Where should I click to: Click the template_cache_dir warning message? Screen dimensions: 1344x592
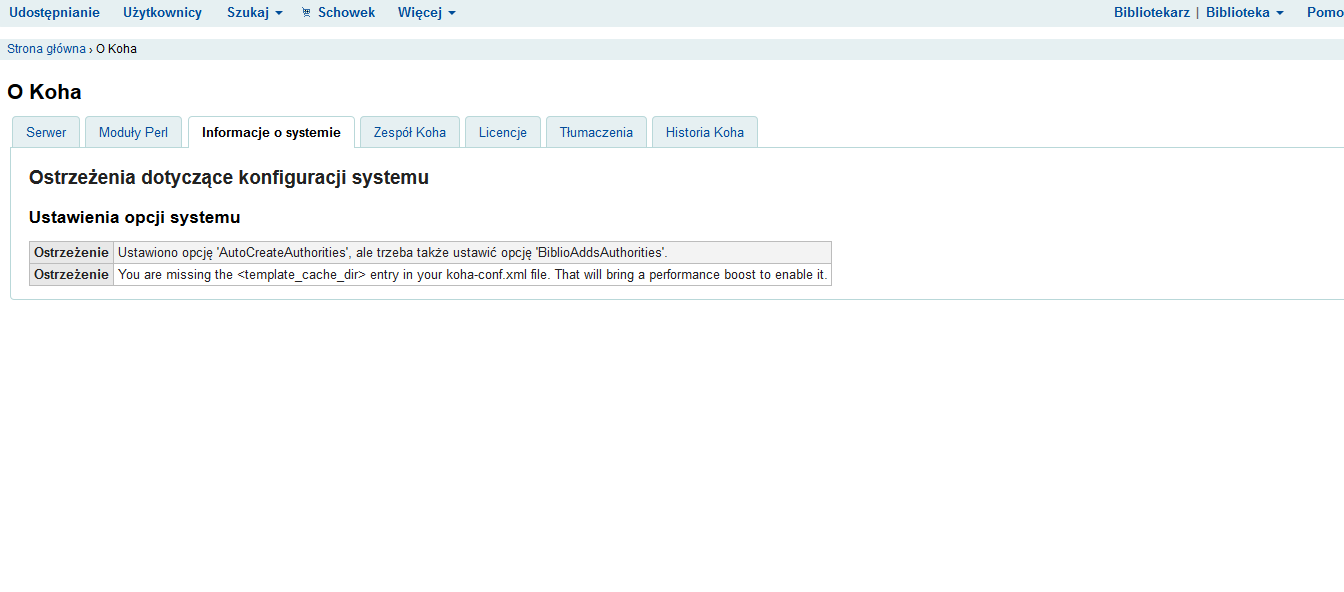472,275
